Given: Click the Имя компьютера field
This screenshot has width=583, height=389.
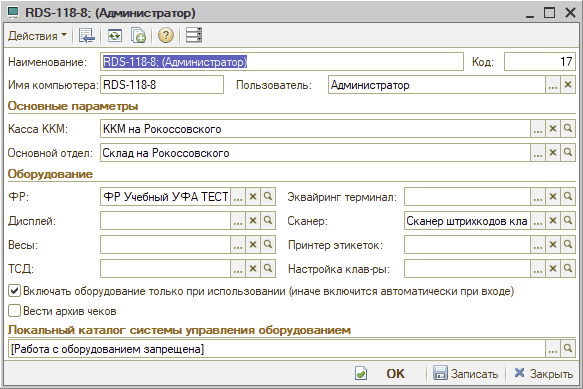Looking at the screenshot, I should 162,85.
